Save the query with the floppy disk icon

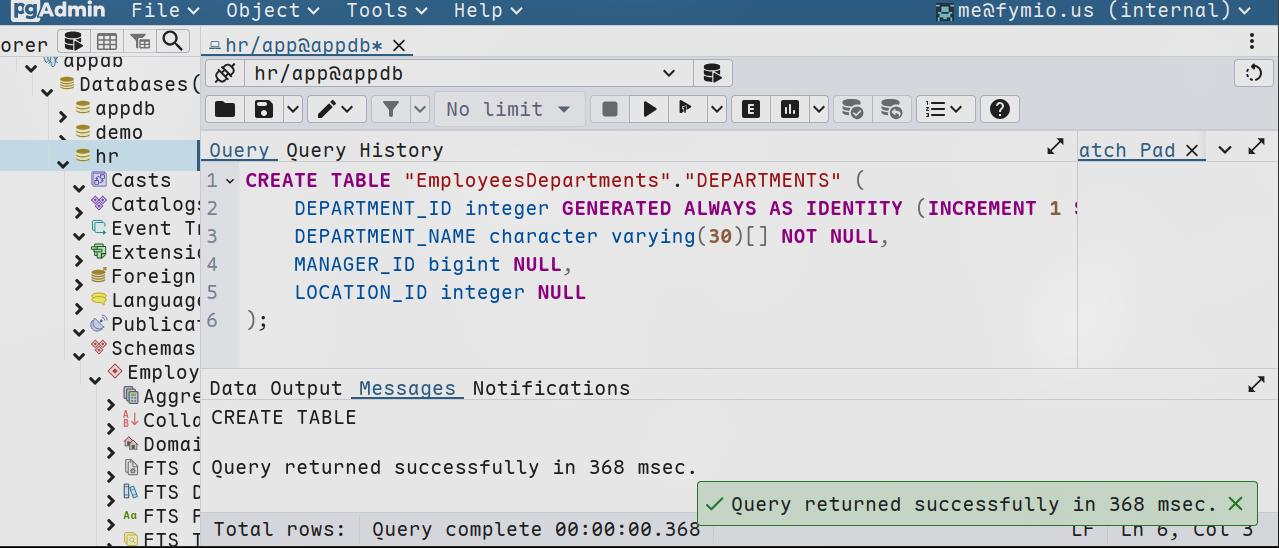(x=264, y=109)
